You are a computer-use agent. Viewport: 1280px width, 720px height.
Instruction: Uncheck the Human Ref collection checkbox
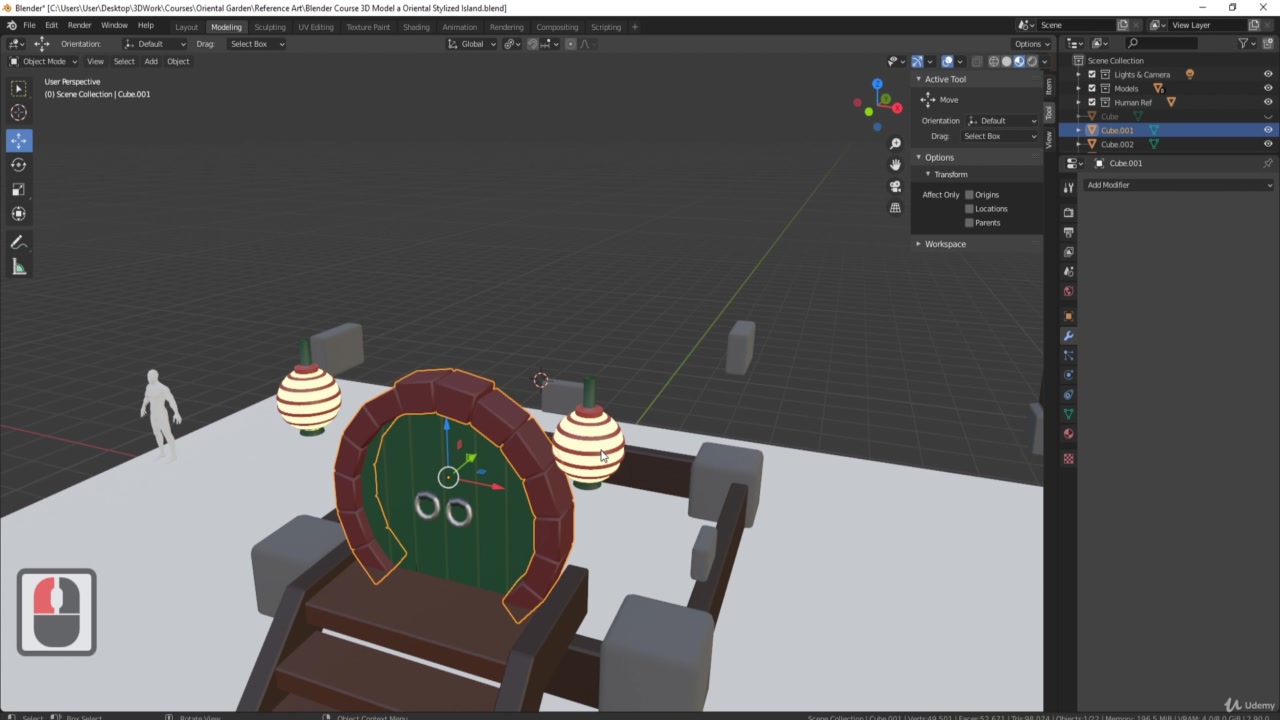coord(1092,102)
